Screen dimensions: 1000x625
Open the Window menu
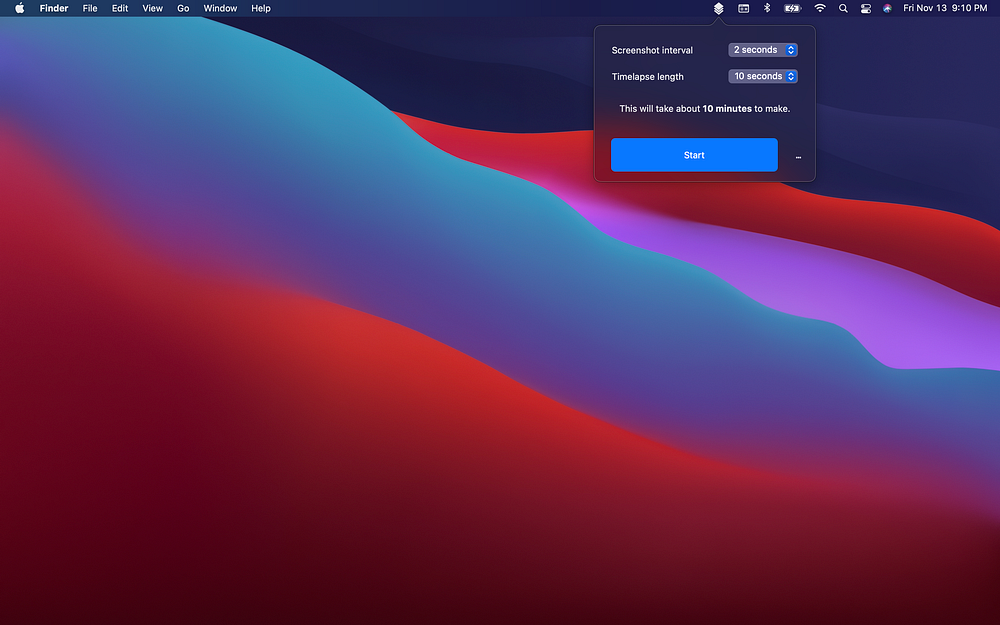[x=220, y=8]
